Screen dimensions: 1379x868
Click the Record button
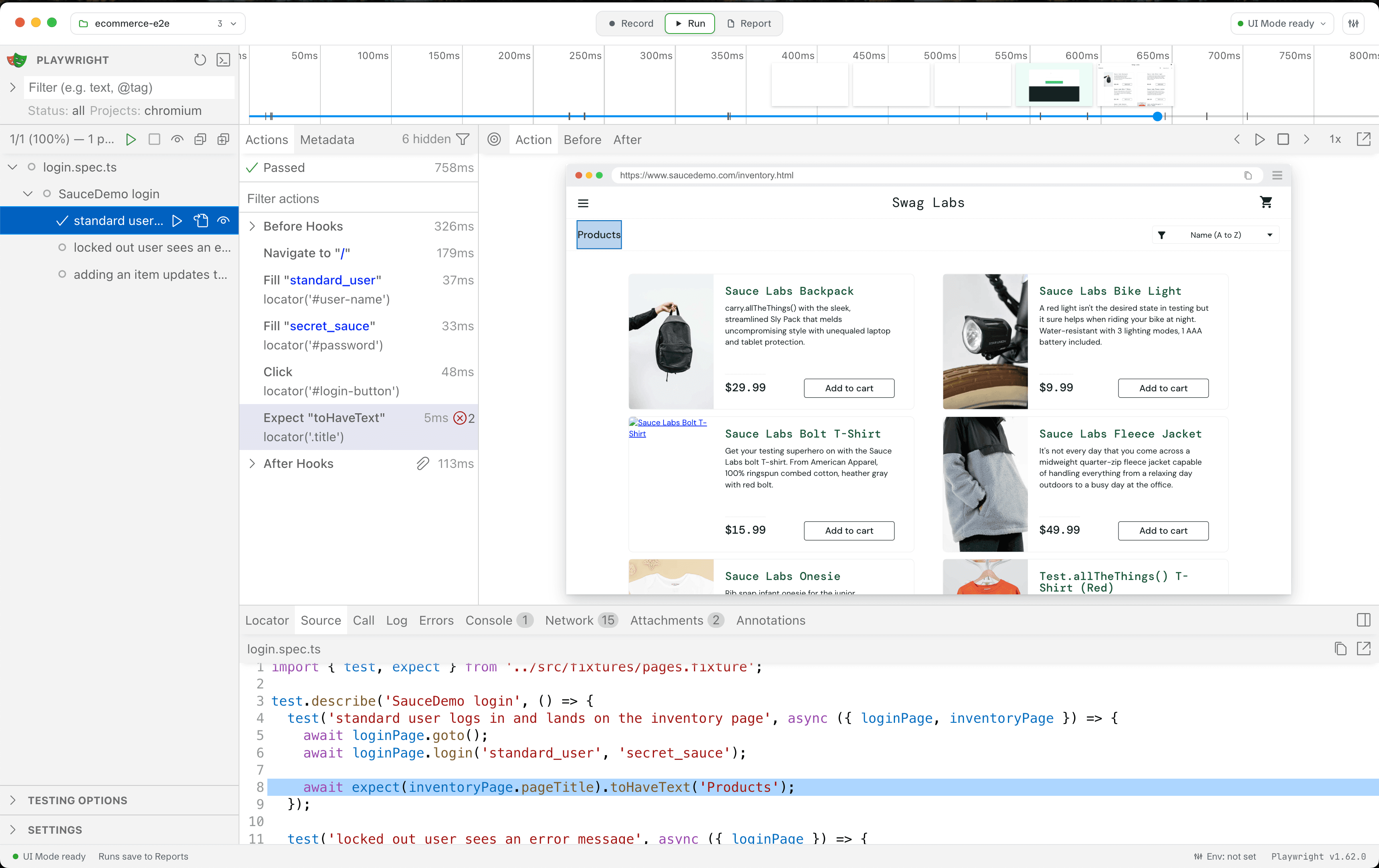coord(631,24)
